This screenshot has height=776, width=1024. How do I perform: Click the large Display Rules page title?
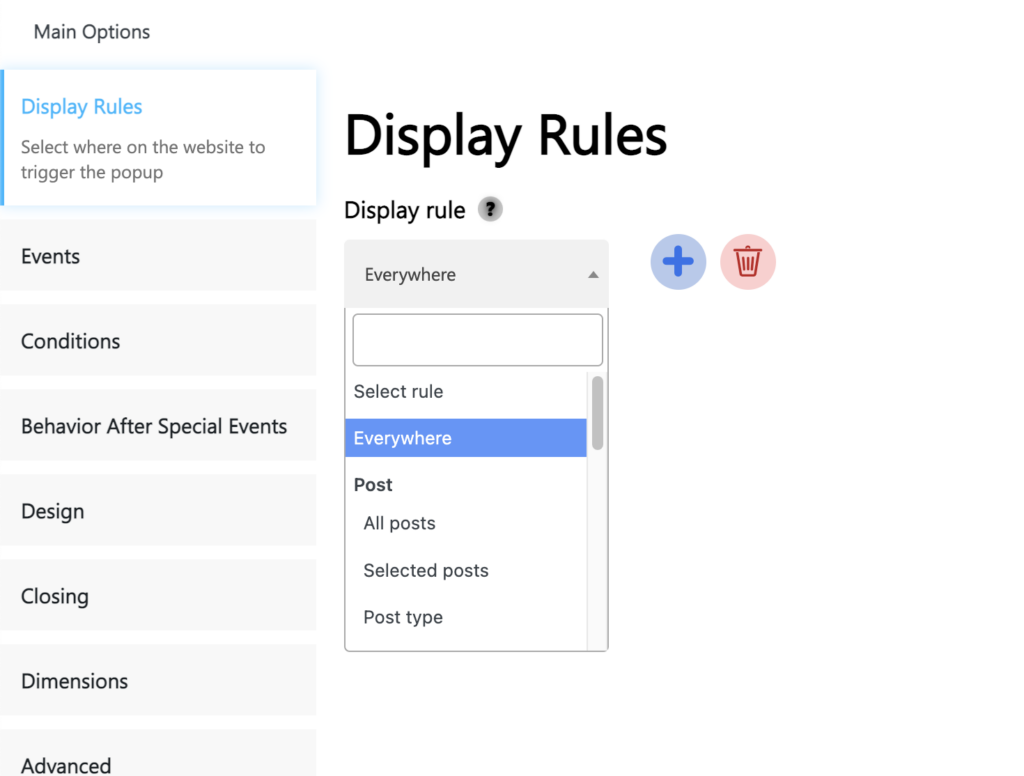click(x=506, y=137)
